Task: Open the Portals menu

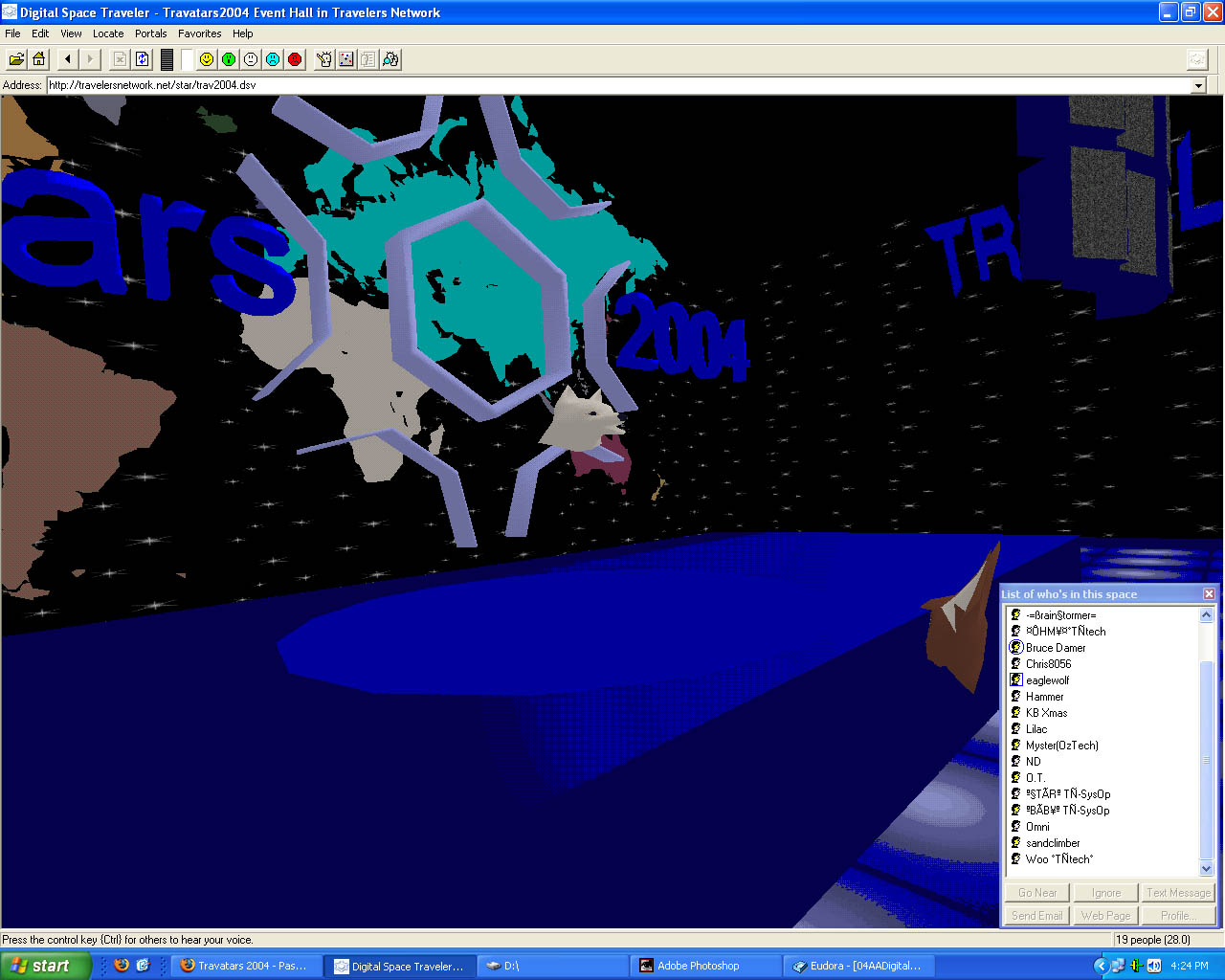Action: pos(150,33)
